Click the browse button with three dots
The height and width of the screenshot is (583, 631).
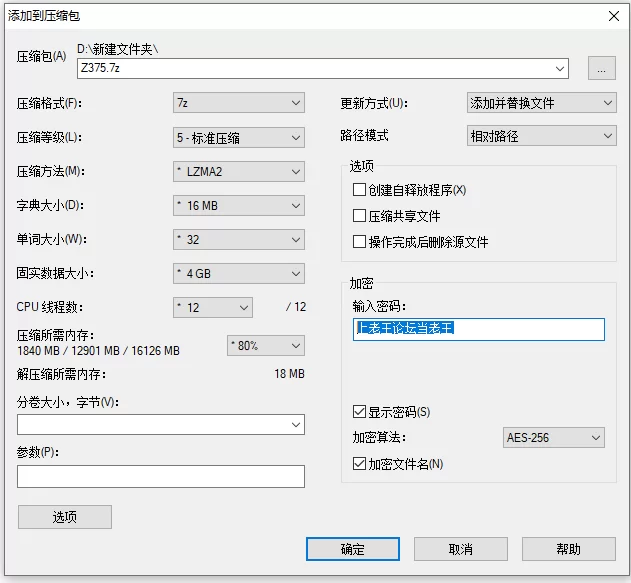[601, 68]
